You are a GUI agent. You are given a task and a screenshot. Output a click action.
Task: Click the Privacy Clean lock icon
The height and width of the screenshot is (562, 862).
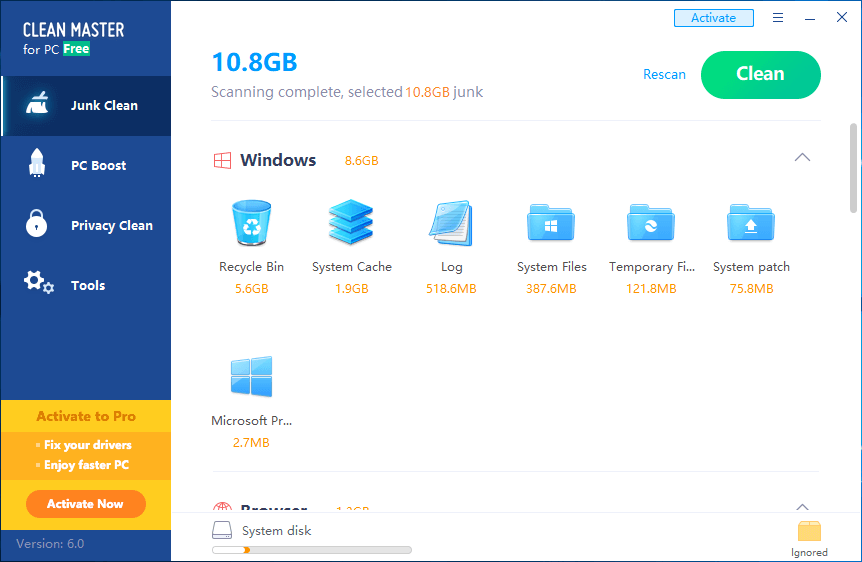click(36, 223)
